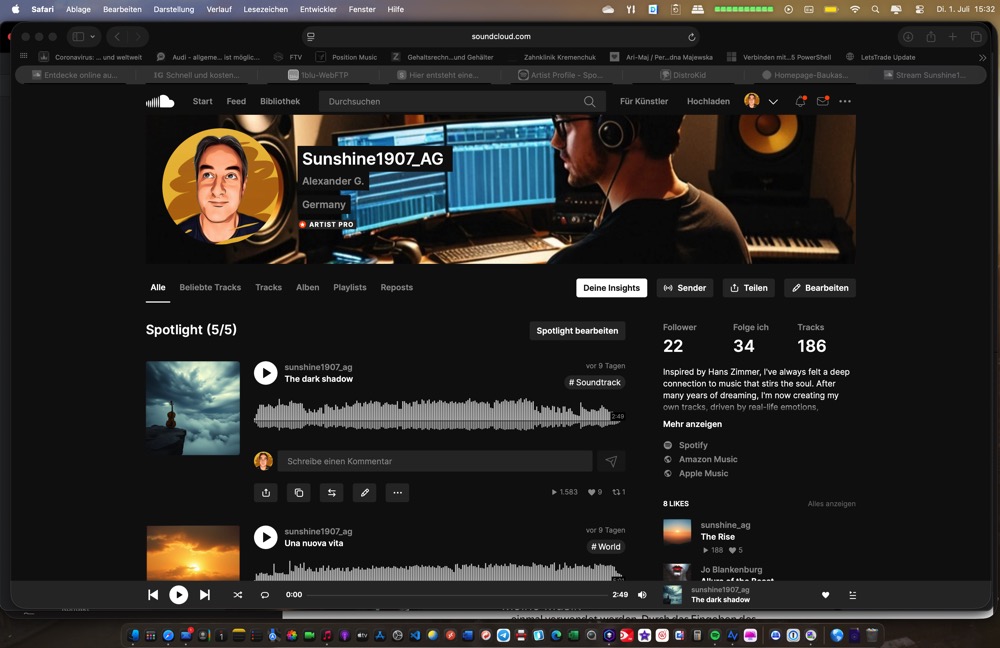Viewport: 1000px width, 648px height.
Task: Open the three-dots menu in top navigation
Action: [845, 101]
